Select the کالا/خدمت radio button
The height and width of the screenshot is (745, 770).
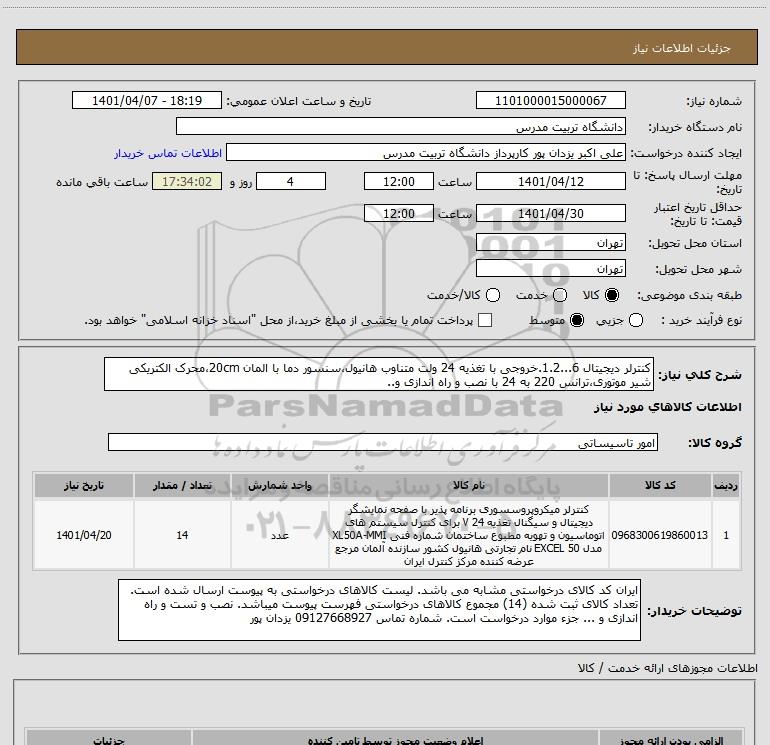point(493,295)
